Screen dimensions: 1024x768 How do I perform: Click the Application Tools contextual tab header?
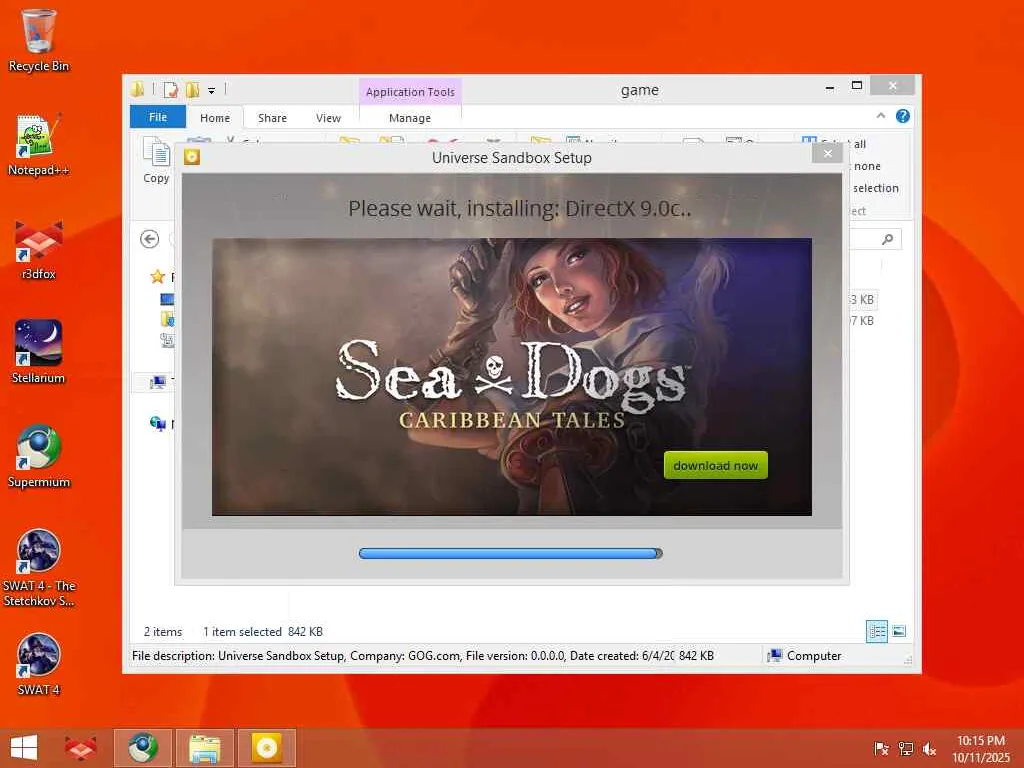[x=410, y=92]
